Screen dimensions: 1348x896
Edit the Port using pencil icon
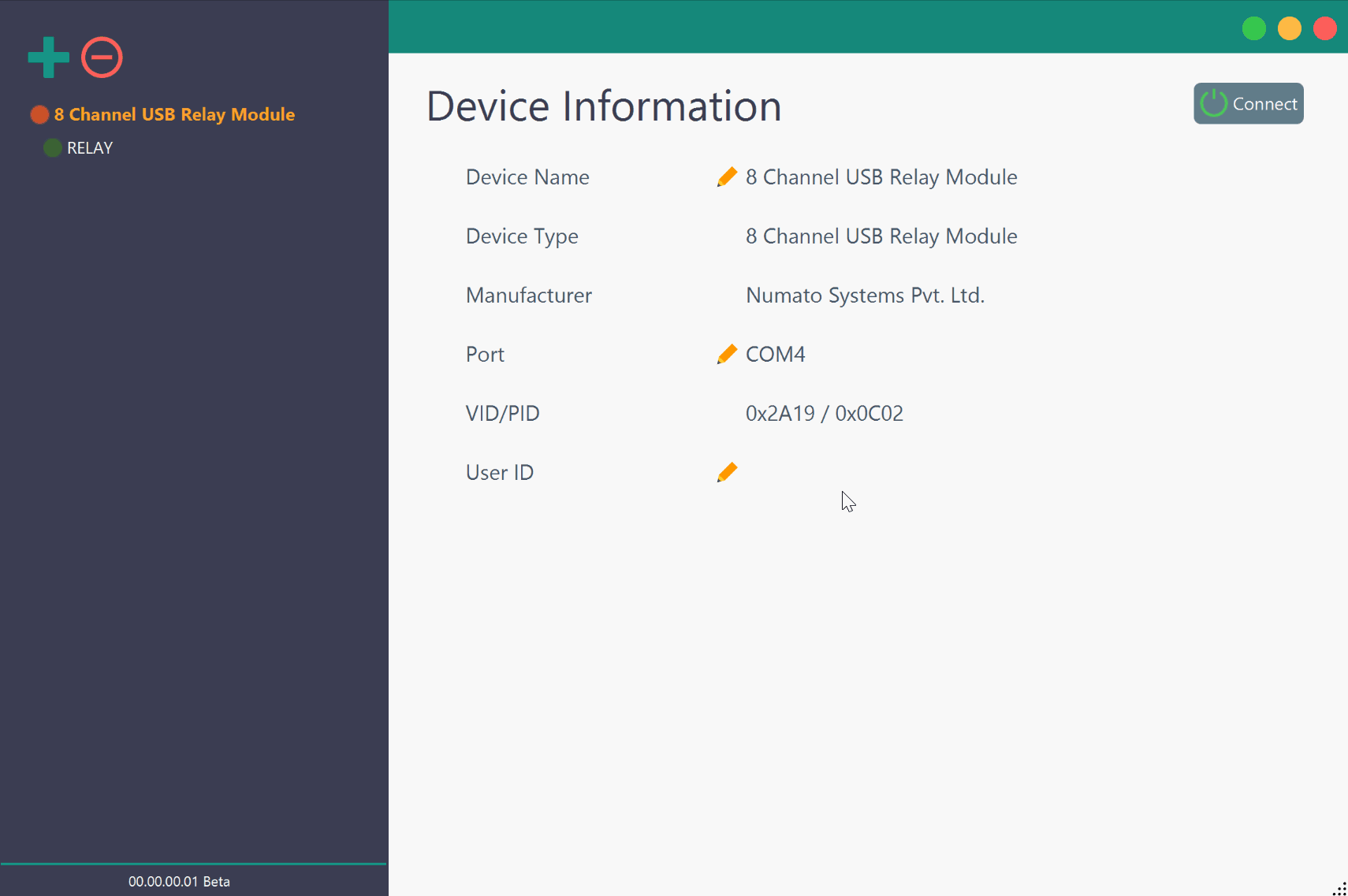coord(727,353)
